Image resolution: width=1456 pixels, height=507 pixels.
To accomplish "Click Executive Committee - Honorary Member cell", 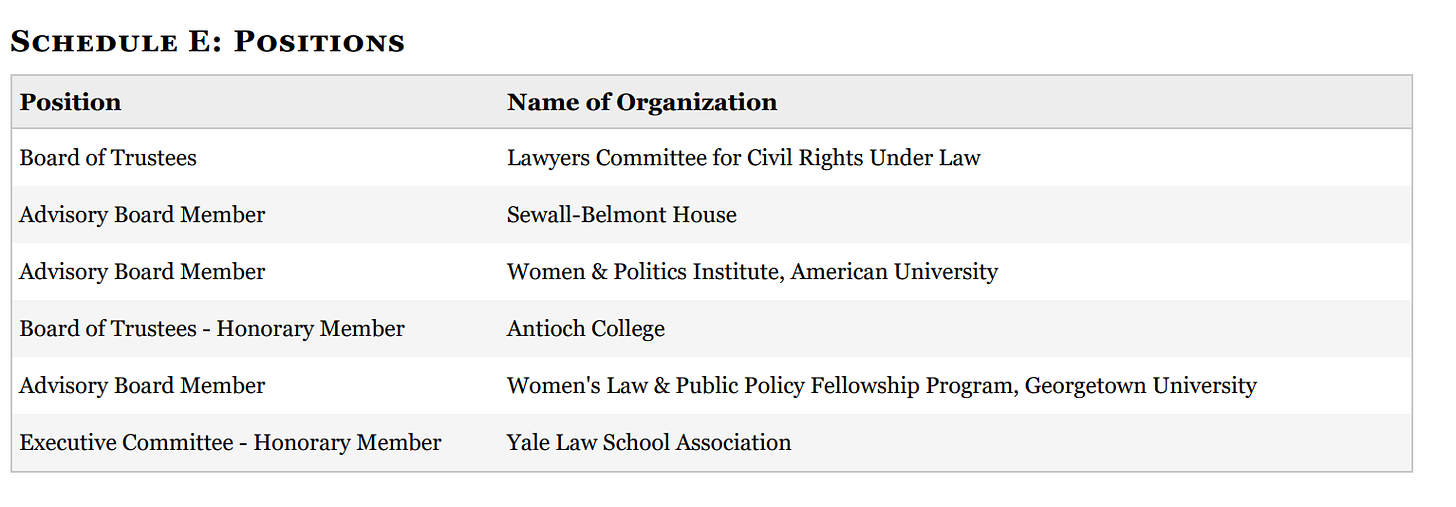I will pos(230,443).
